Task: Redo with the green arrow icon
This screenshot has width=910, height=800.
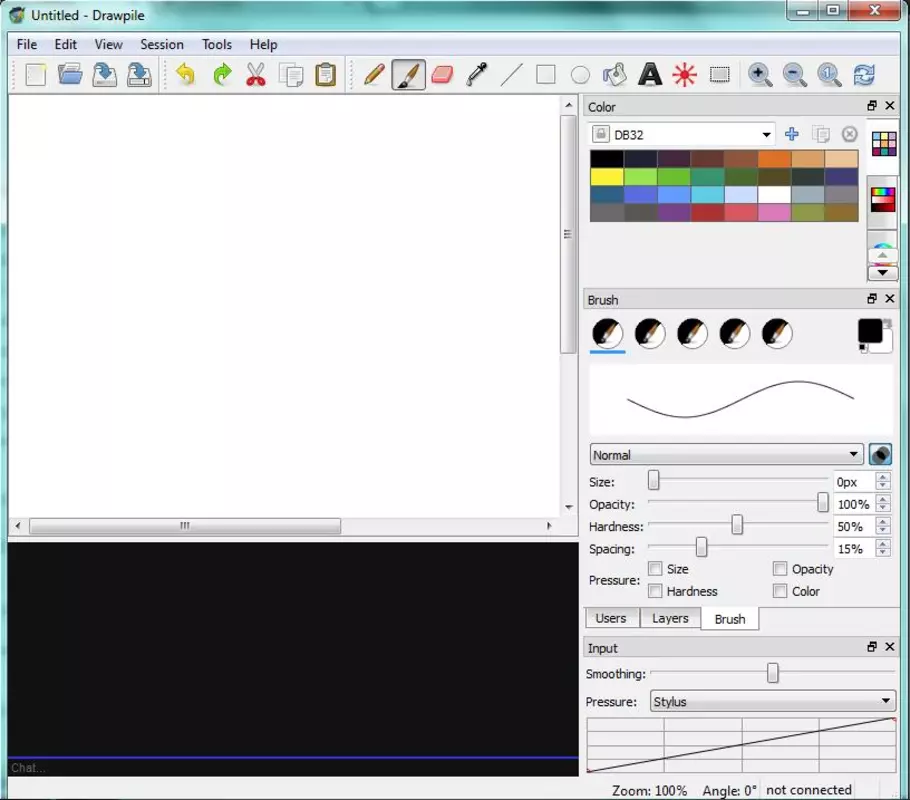Action: 222,75
